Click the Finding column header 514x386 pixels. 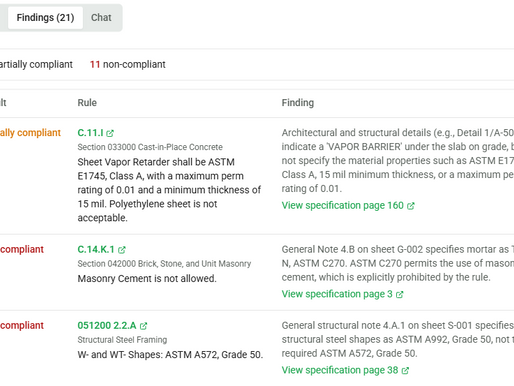click(298, 103)
